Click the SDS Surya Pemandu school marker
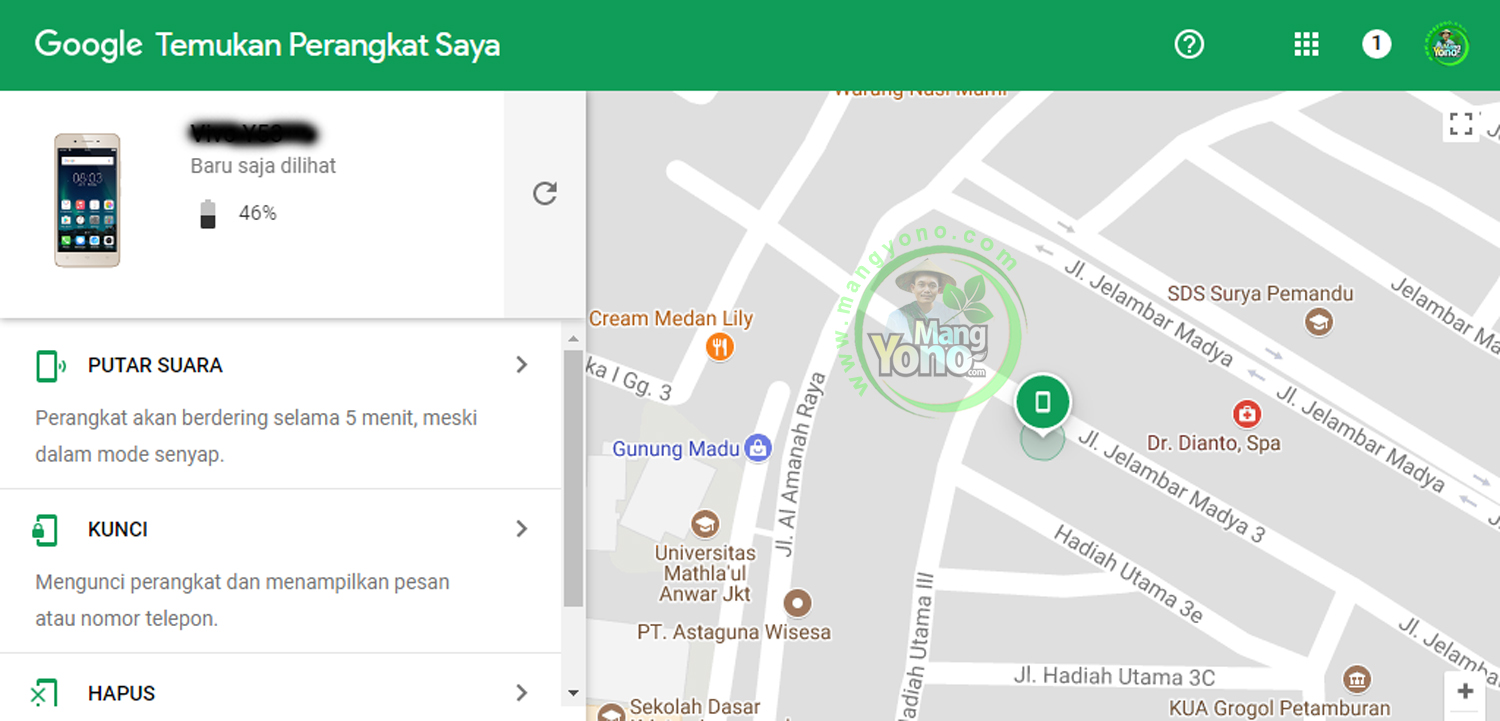 click(x=1320, y=323)
